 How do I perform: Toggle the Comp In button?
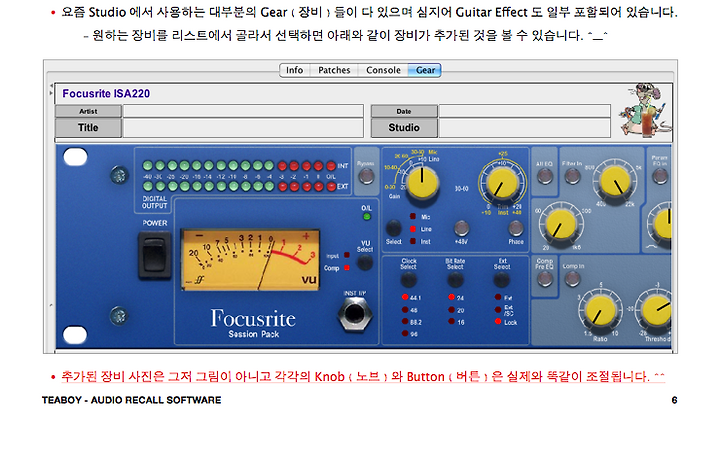(572, 278)
